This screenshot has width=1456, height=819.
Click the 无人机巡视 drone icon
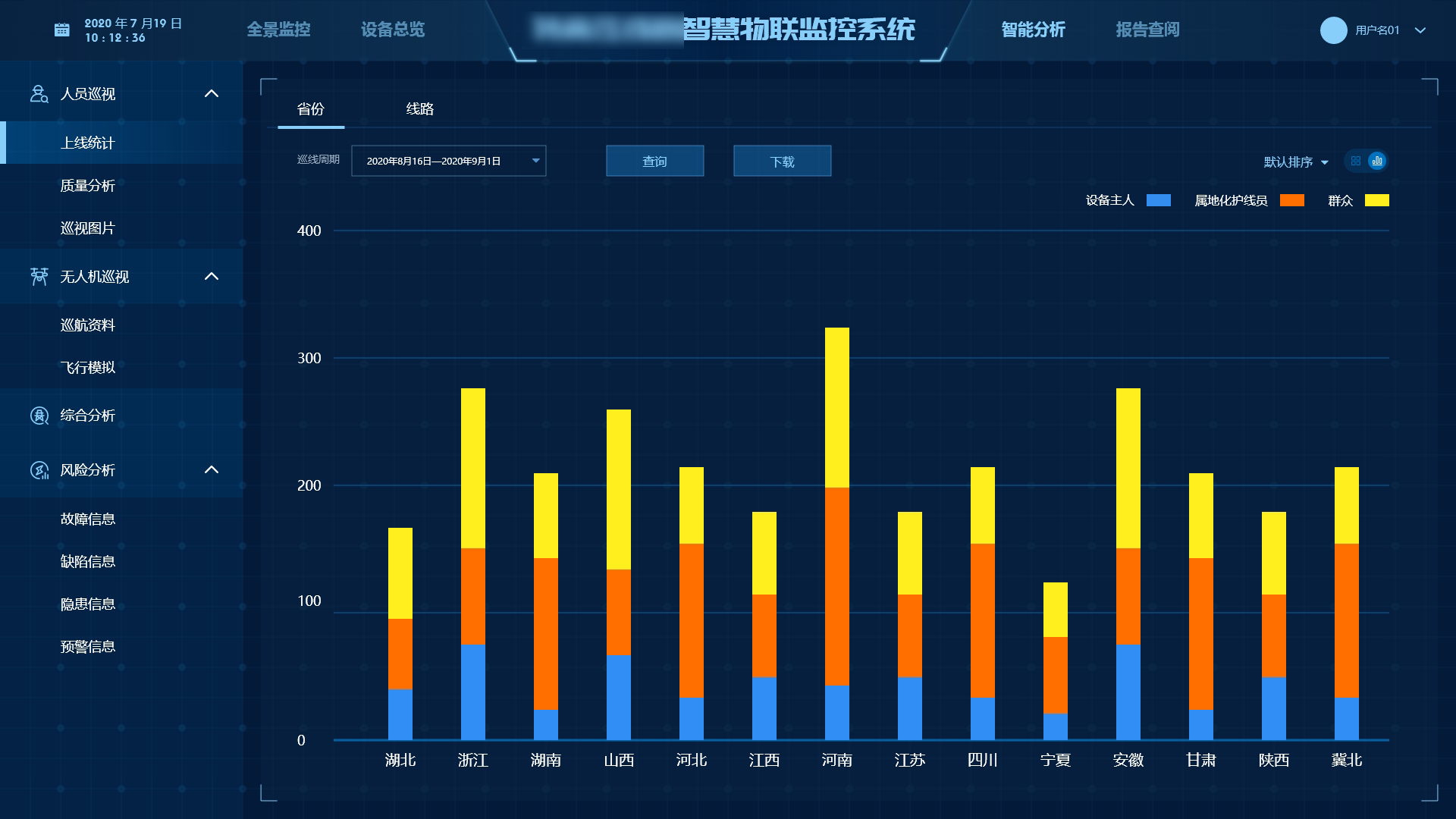[x=39, y=276]
